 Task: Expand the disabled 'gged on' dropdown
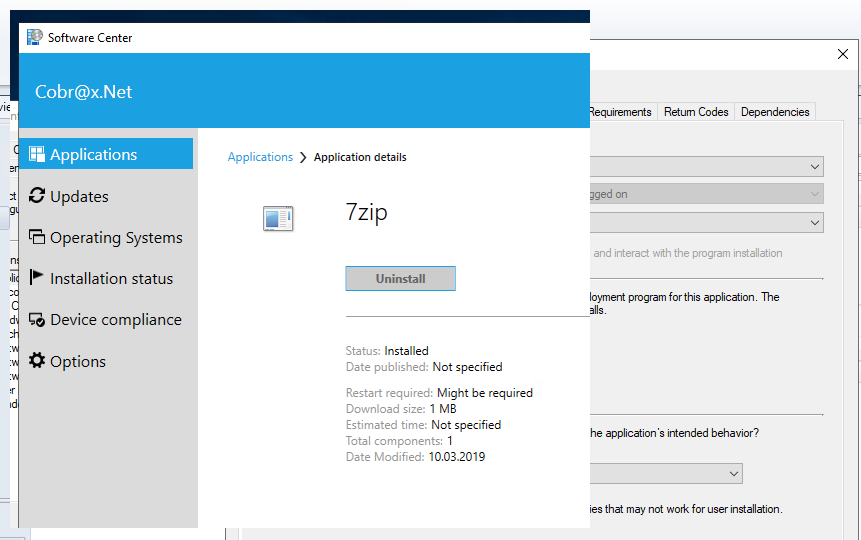(815, 194)
